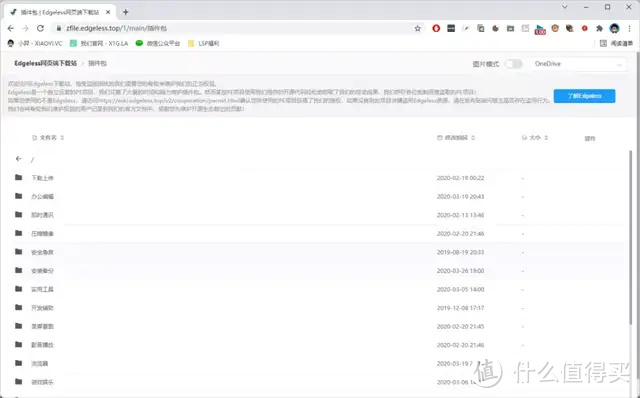
Task: Click the folder icon of the 办公编辑 row
Action: 18,196
